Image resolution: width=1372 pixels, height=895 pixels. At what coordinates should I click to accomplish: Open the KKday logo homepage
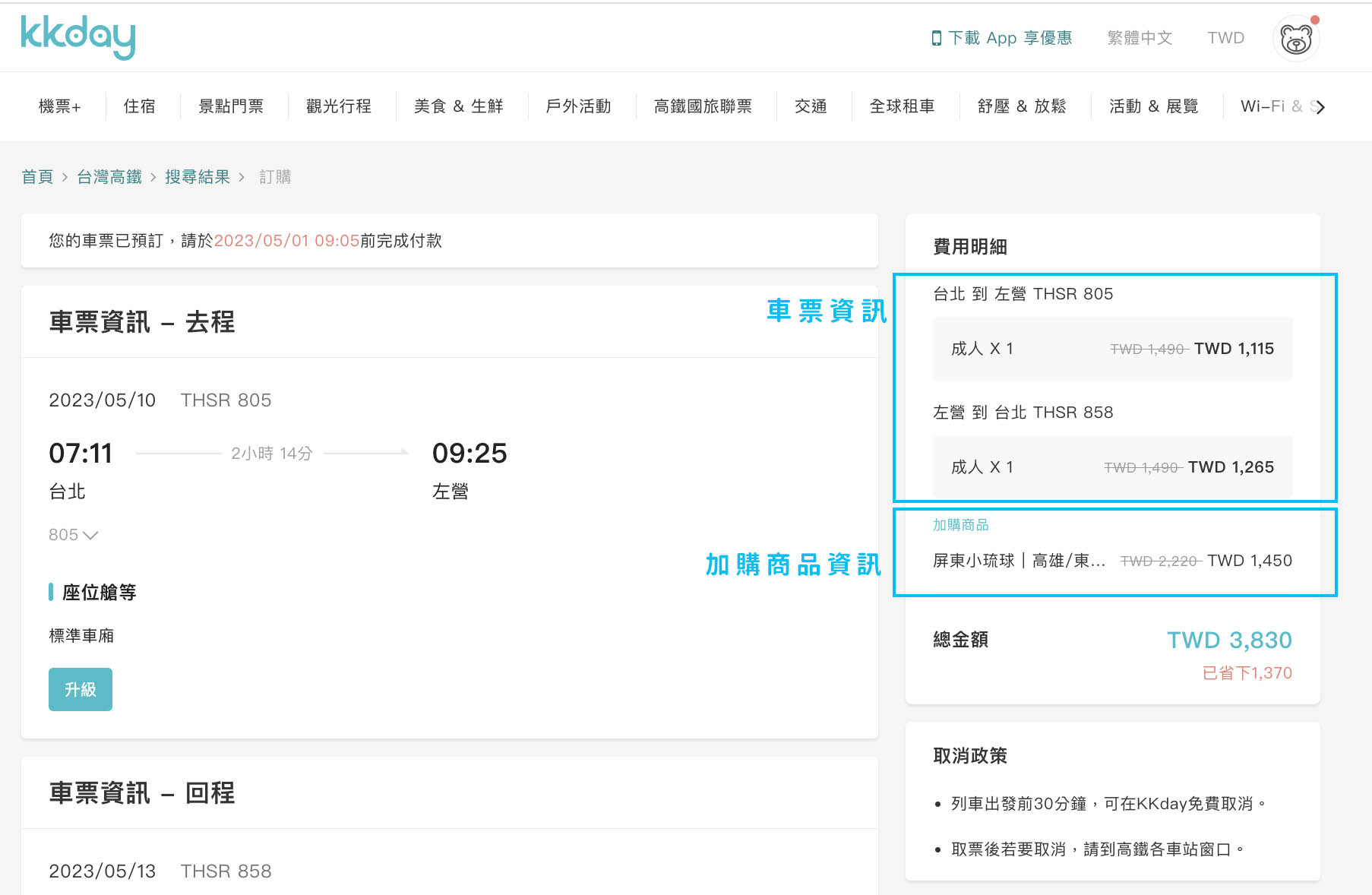click(78, 37)
